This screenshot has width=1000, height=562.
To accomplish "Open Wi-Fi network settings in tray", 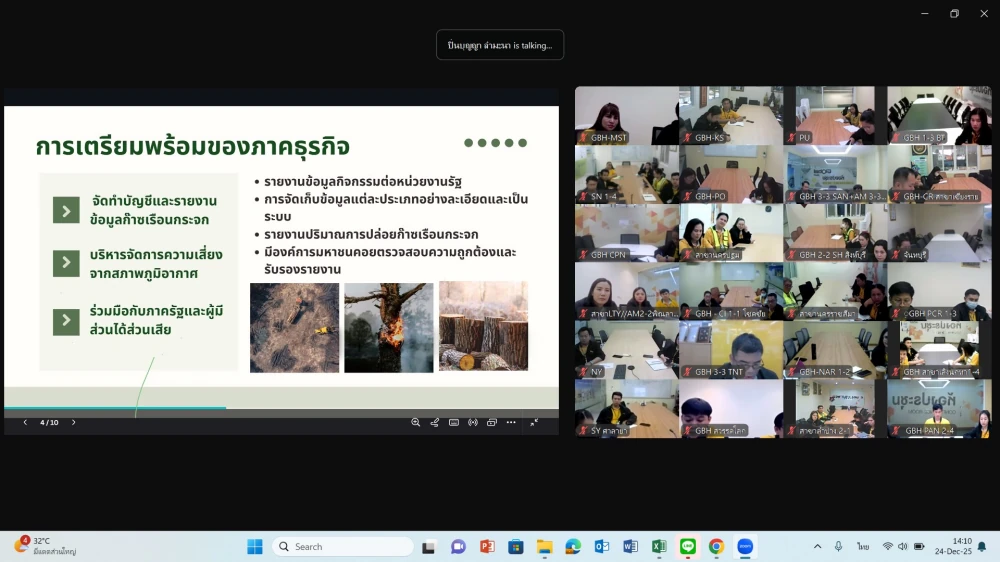I will (x=887, y=547).
